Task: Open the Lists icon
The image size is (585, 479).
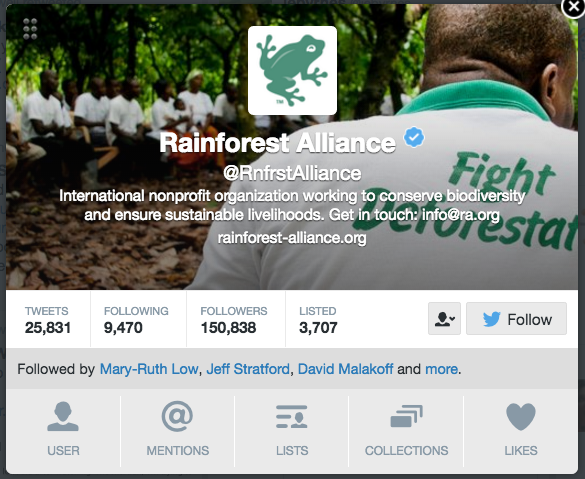Action: coord(292,417)
